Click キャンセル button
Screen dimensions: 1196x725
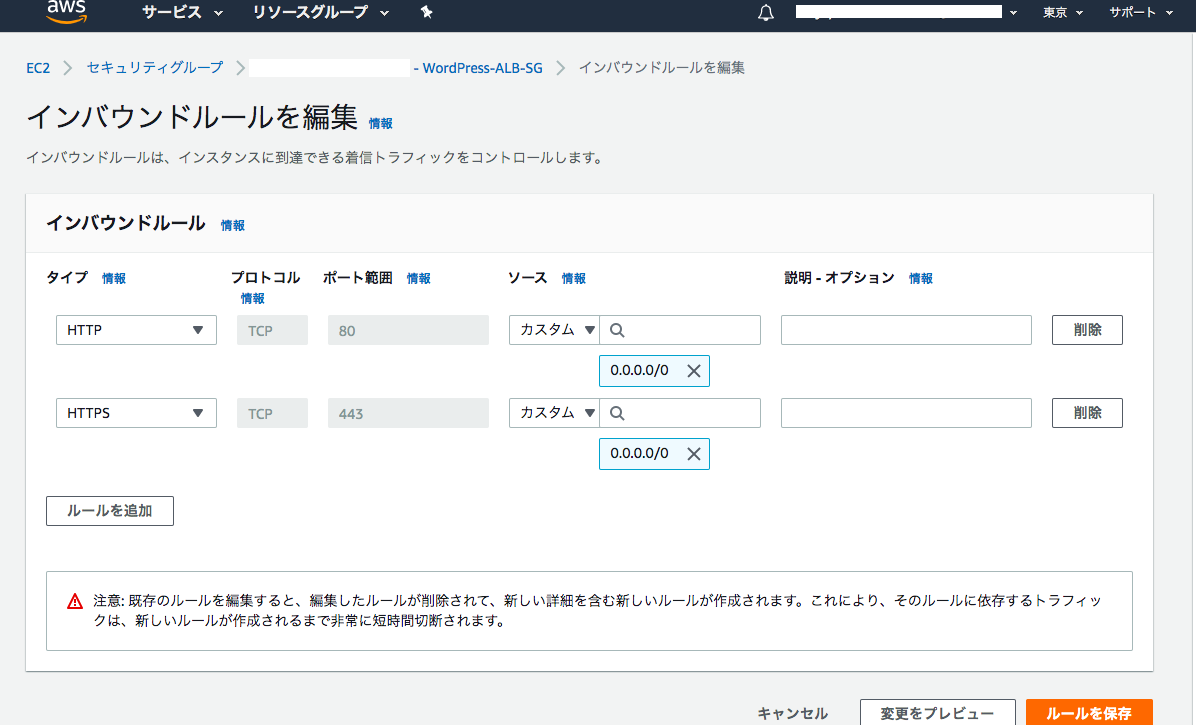coord(792,714)
